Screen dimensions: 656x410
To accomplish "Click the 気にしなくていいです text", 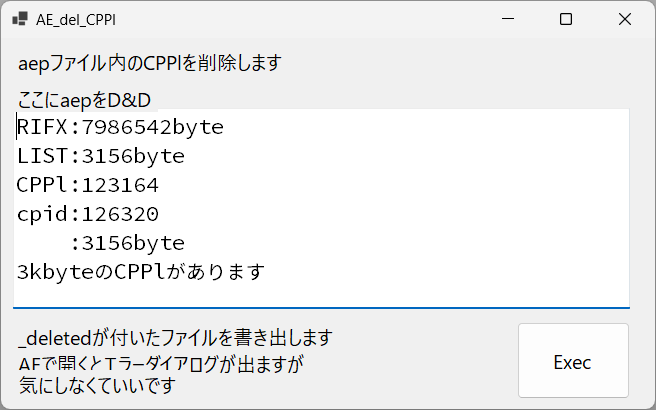I will pyautogui.click(x=97, y=385).
